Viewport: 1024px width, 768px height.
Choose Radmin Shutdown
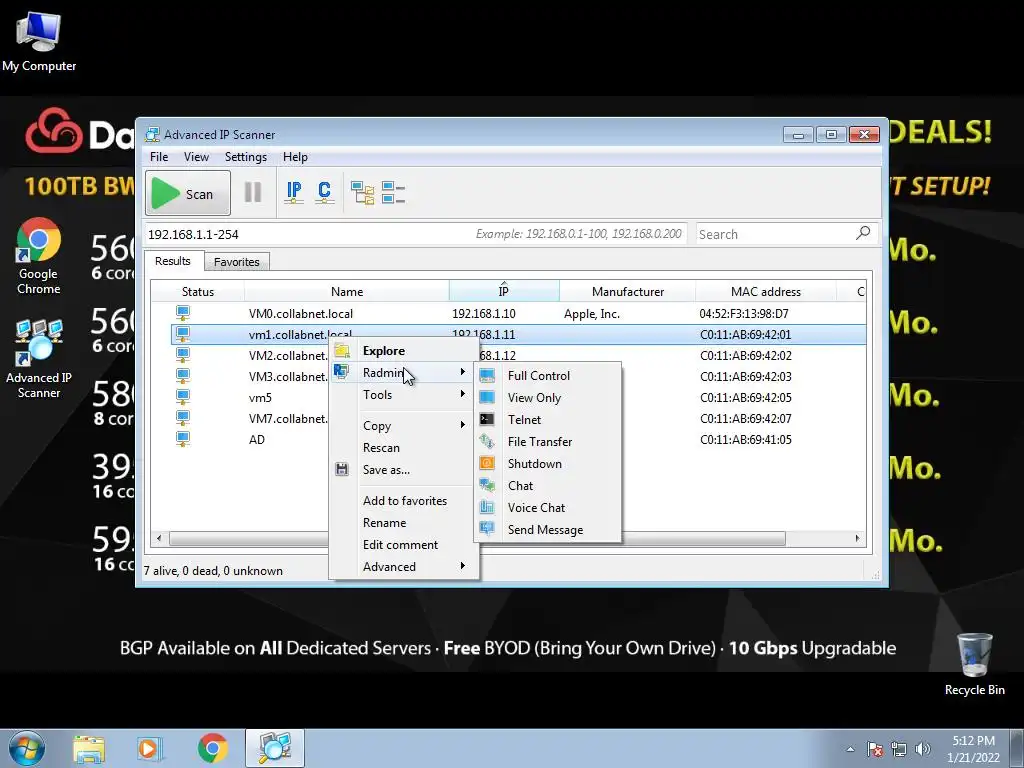point(547,464)
